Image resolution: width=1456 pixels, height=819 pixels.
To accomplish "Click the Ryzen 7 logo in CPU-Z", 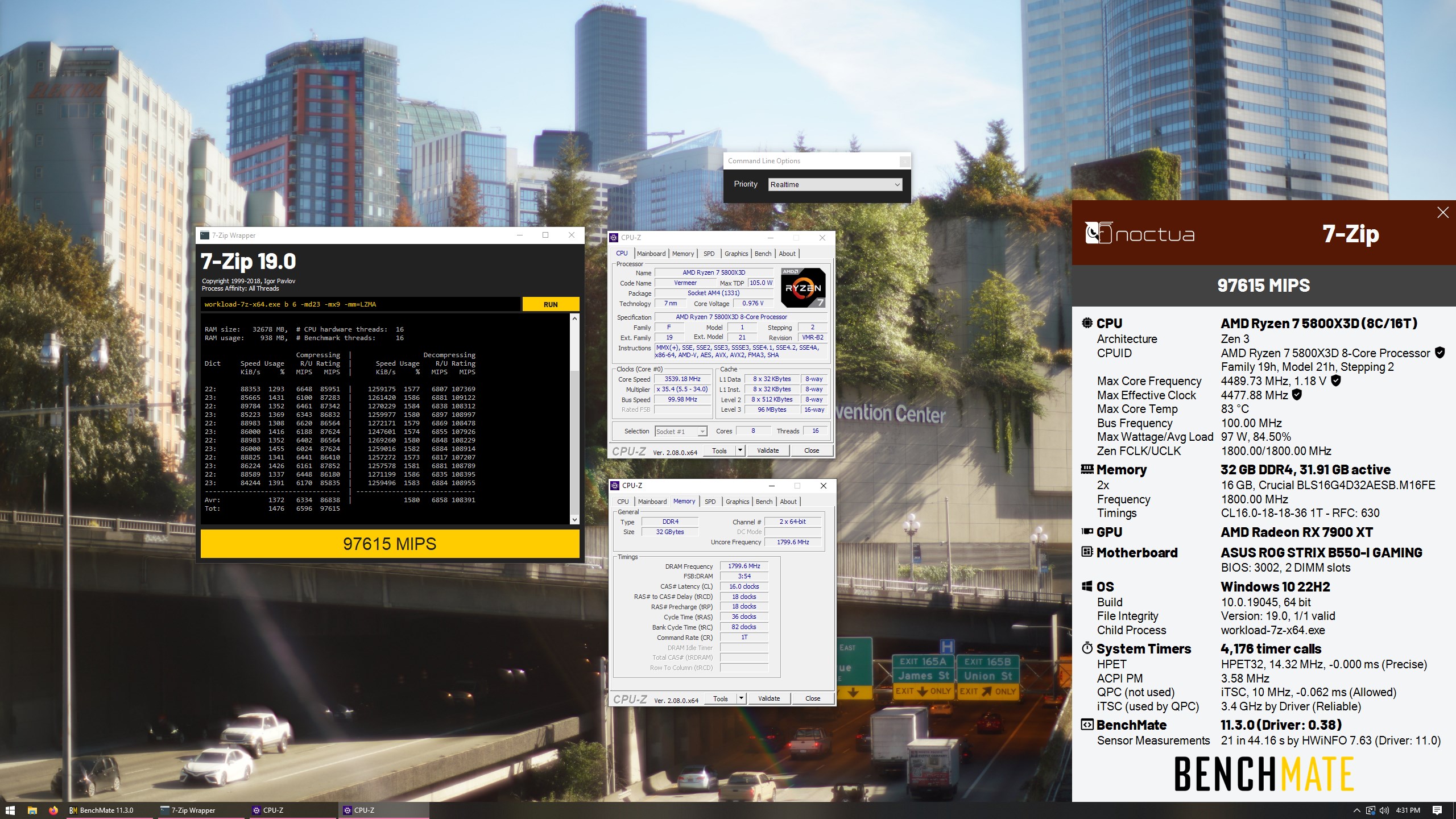I will [x=803, y=287].
